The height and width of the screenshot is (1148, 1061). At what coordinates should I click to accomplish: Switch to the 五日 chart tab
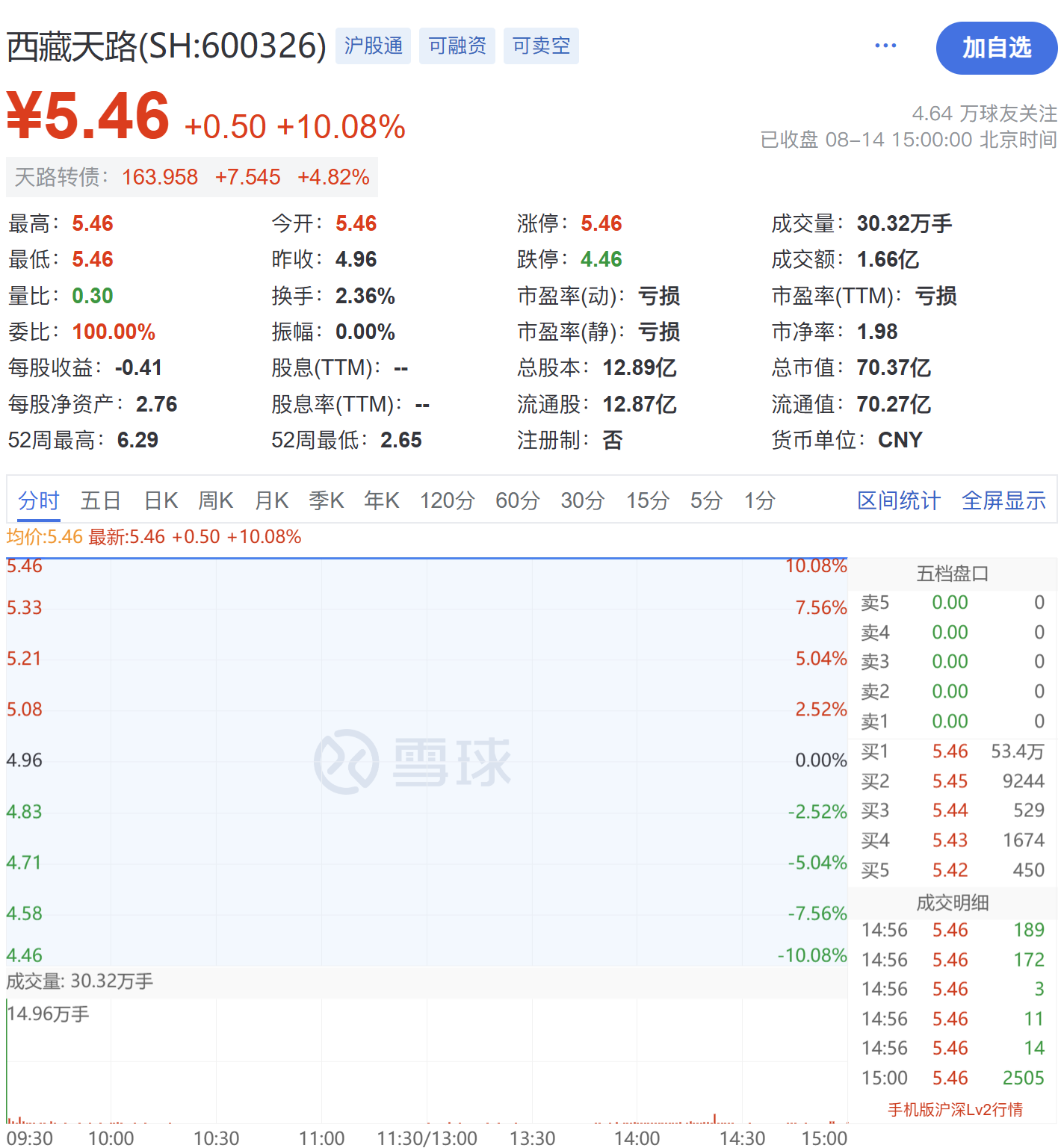click(x=101, y=500)
